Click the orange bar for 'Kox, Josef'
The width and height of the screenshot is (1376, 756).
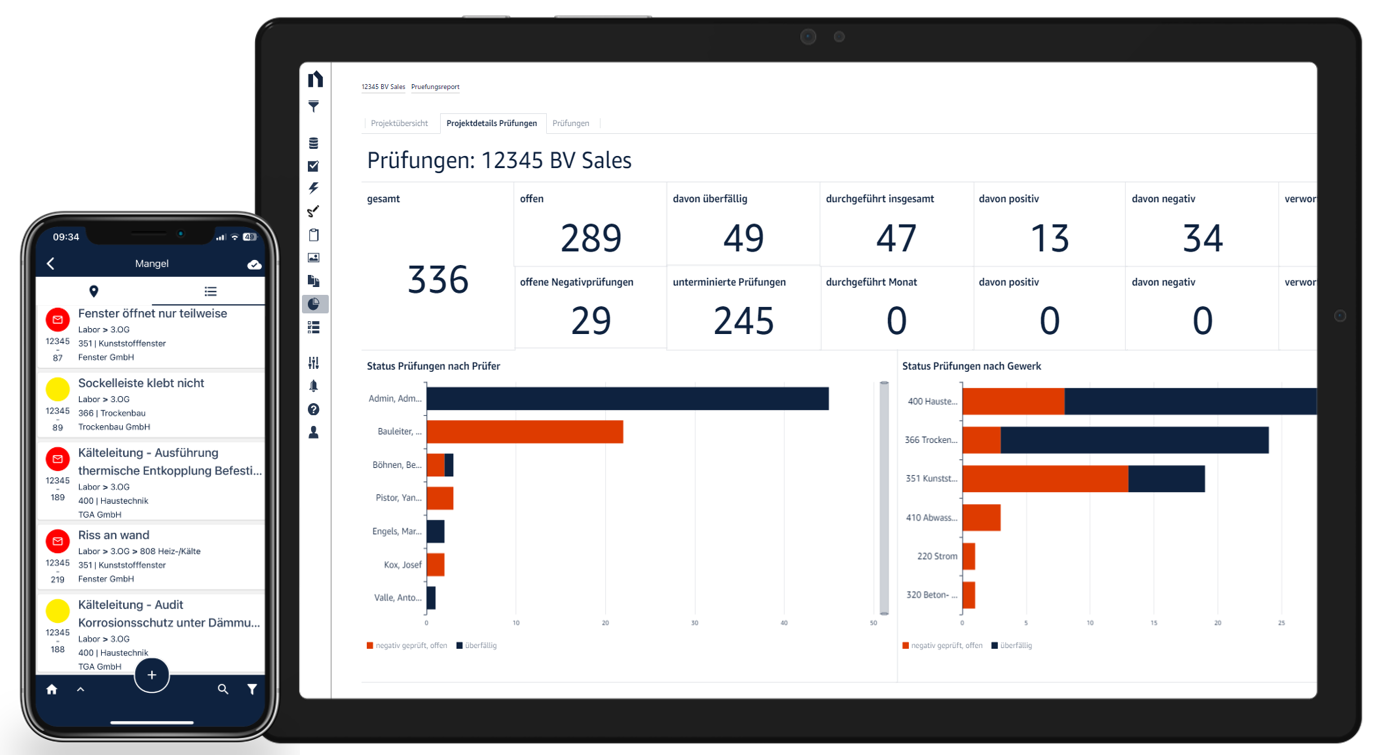coord(435,565)
